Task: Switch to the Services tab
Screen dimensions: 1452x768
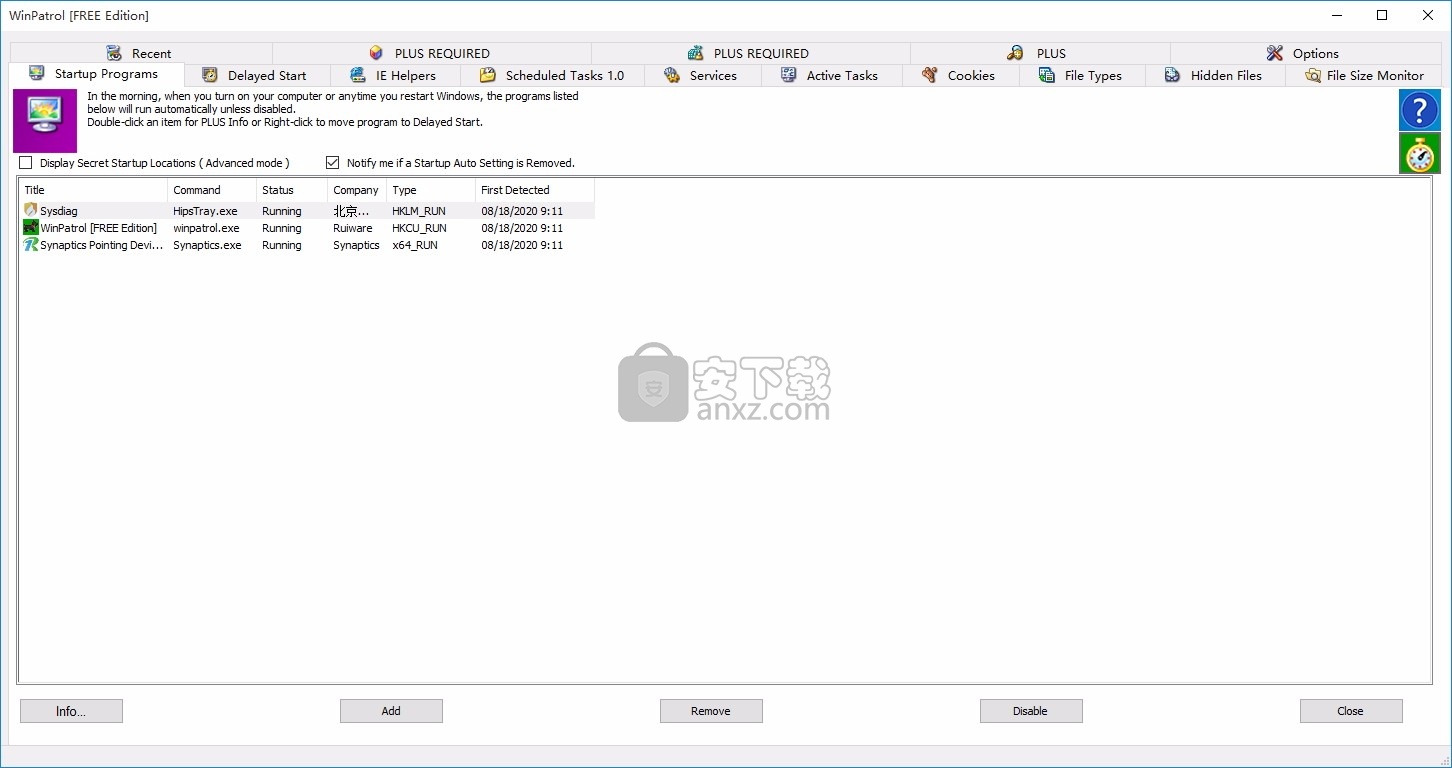Action: 703,75
